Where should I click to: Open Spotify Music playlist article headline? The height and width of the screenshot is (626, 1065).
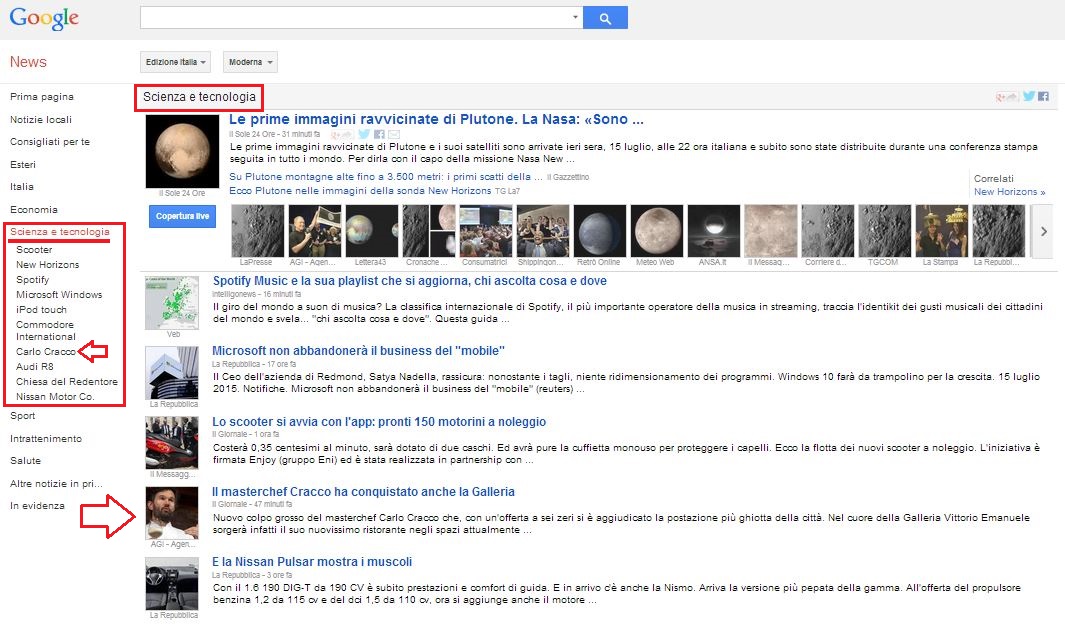[x=409, y=281]
